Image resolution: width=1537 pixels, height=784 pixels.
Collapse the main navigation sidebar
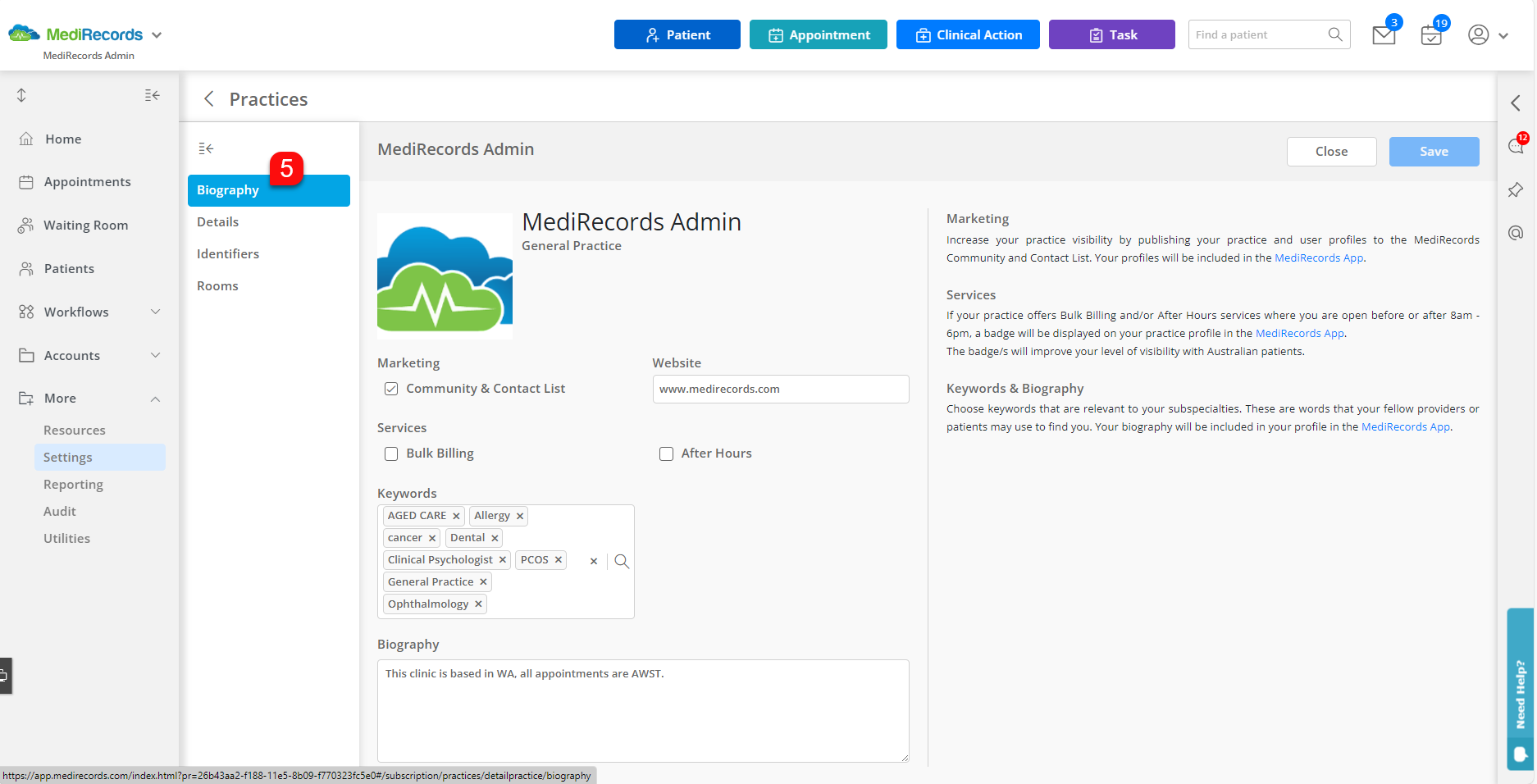152,95
